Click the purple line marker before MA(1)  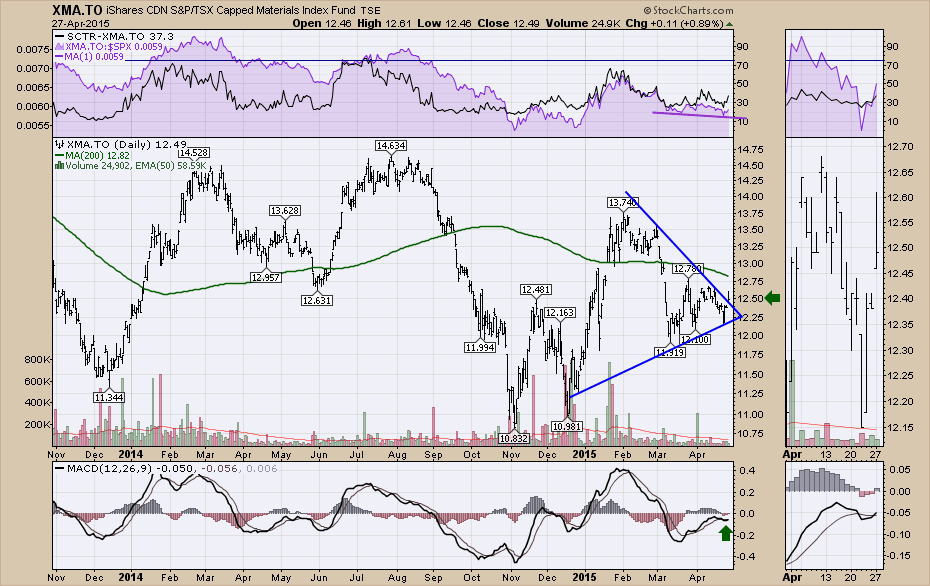(x=60, y=57)
